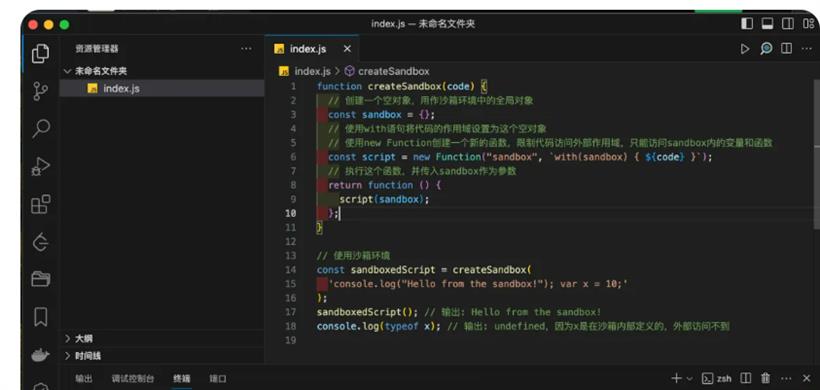The image size is (820, 390).
Task: Click the blue magnifier icon in editor toolbar
Action: point(766,49)
